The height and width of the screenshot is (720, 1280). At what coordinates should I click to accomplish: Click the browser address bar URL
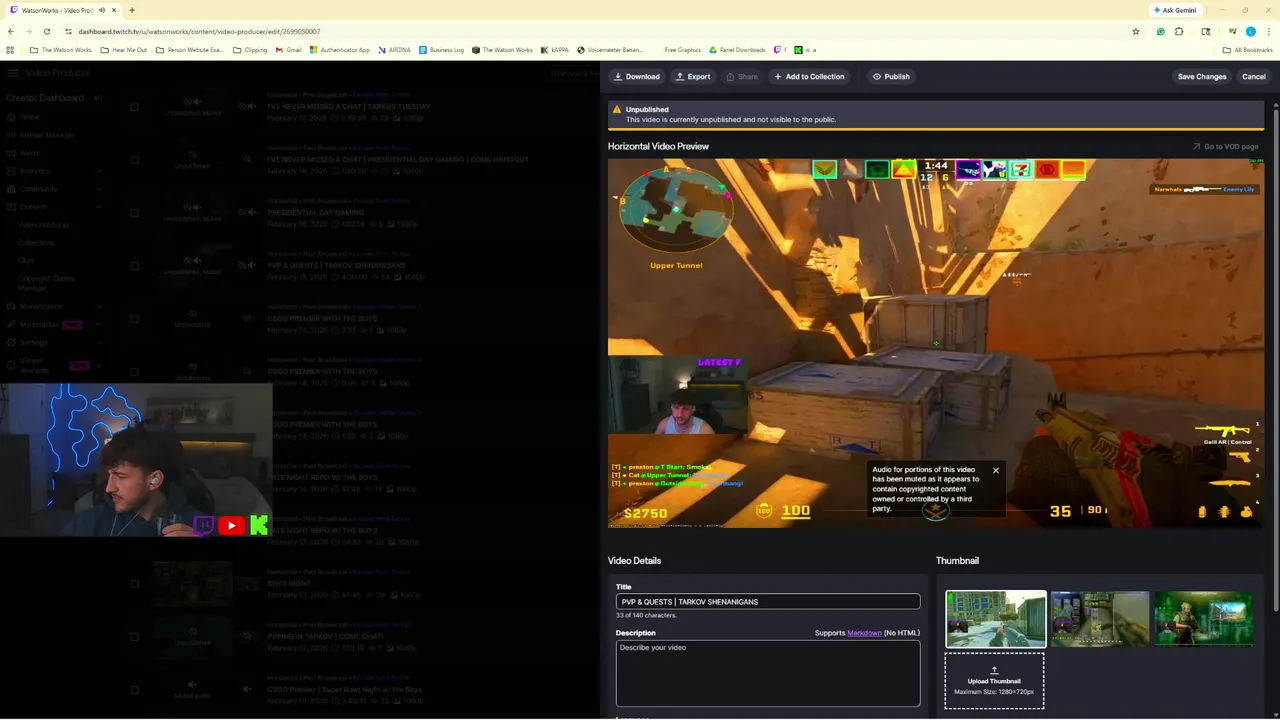tap(199, 31)
